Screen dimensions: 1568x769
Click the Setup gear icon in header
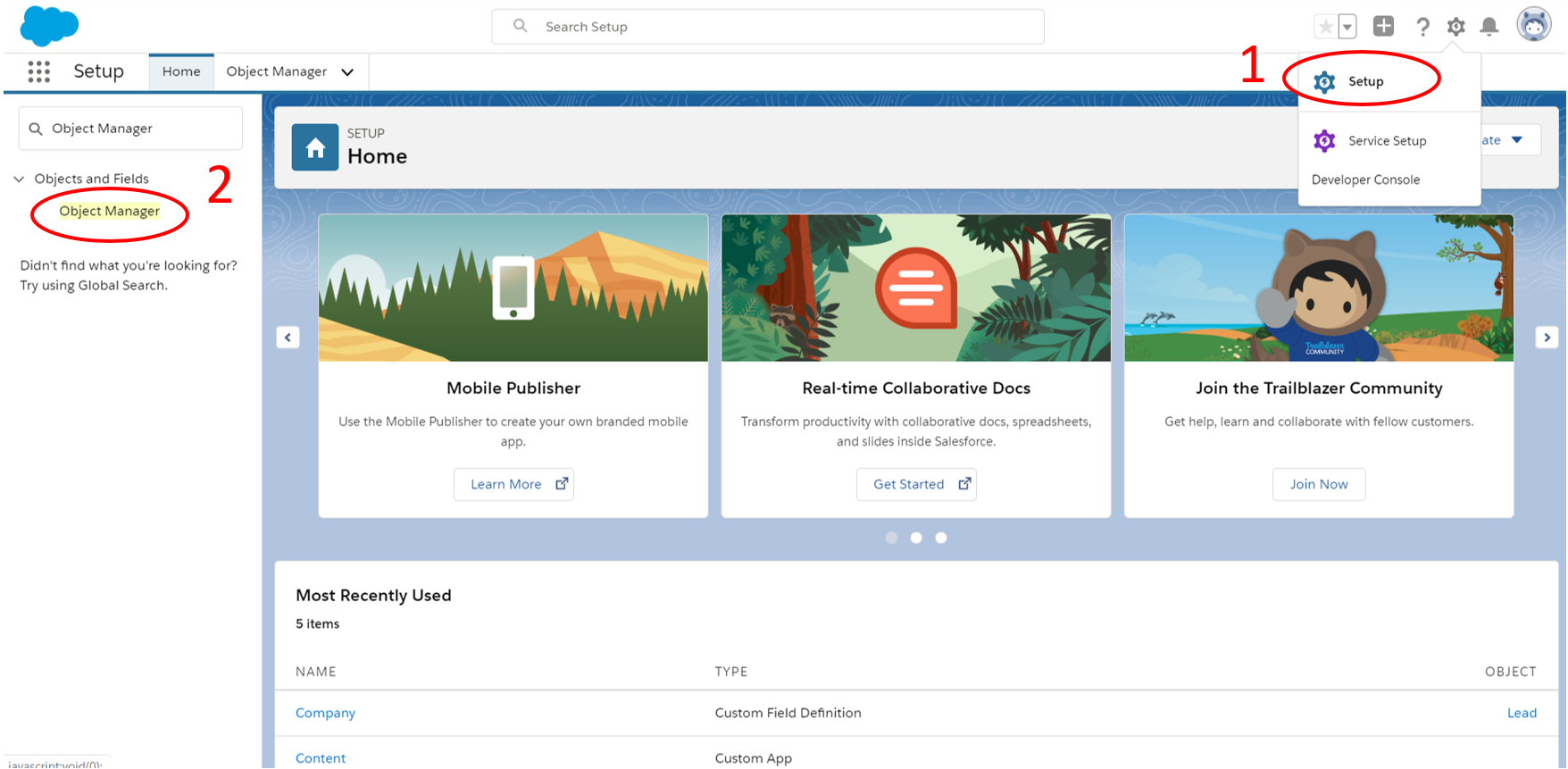(1455, 27)
